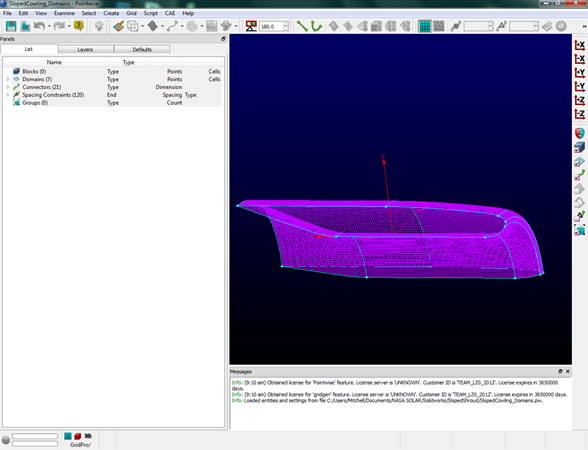Expand Spacing Constraints (120) entry

[8, 95]
